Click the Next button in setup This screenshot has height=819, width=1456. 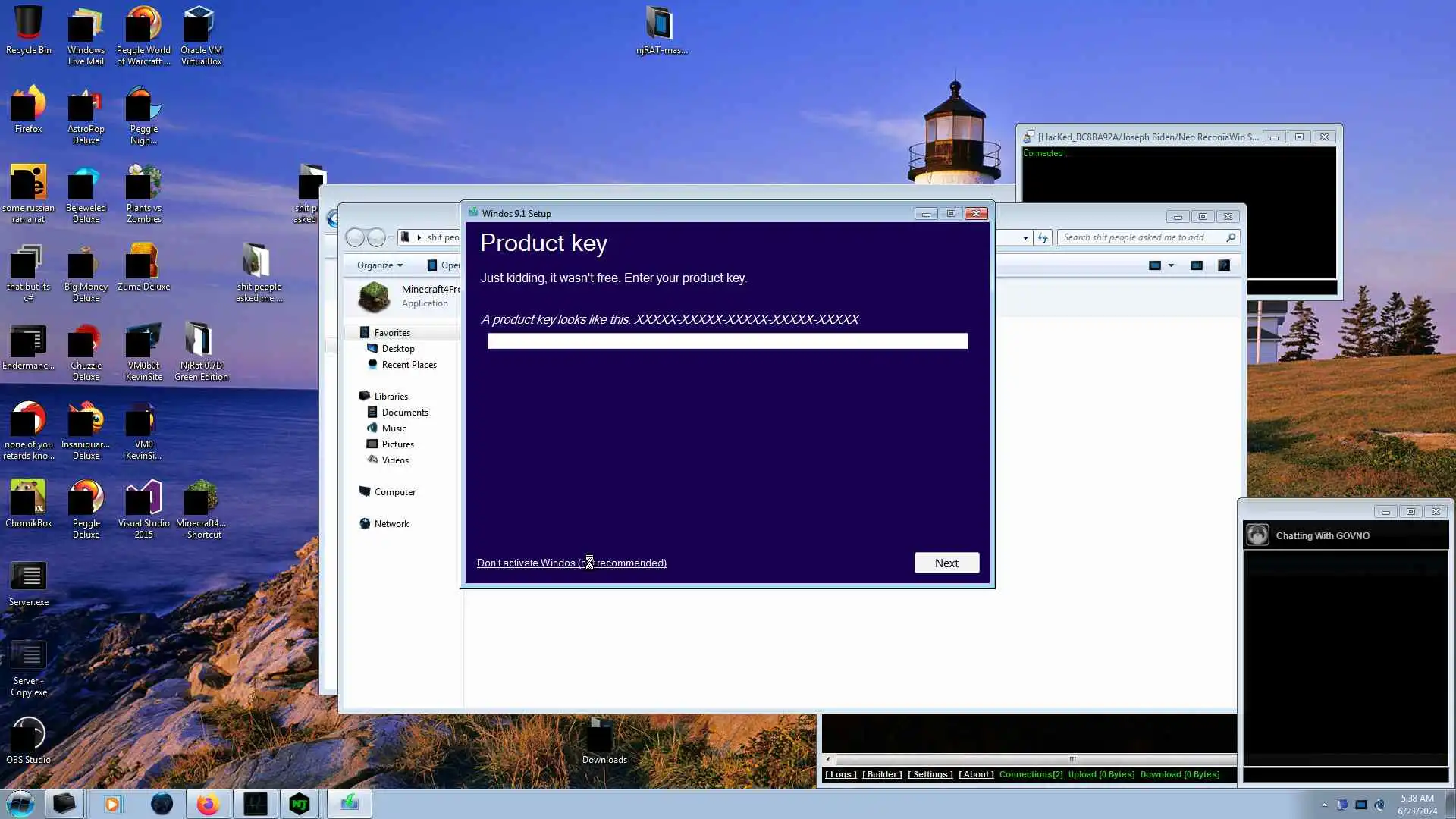pos(946,563)
